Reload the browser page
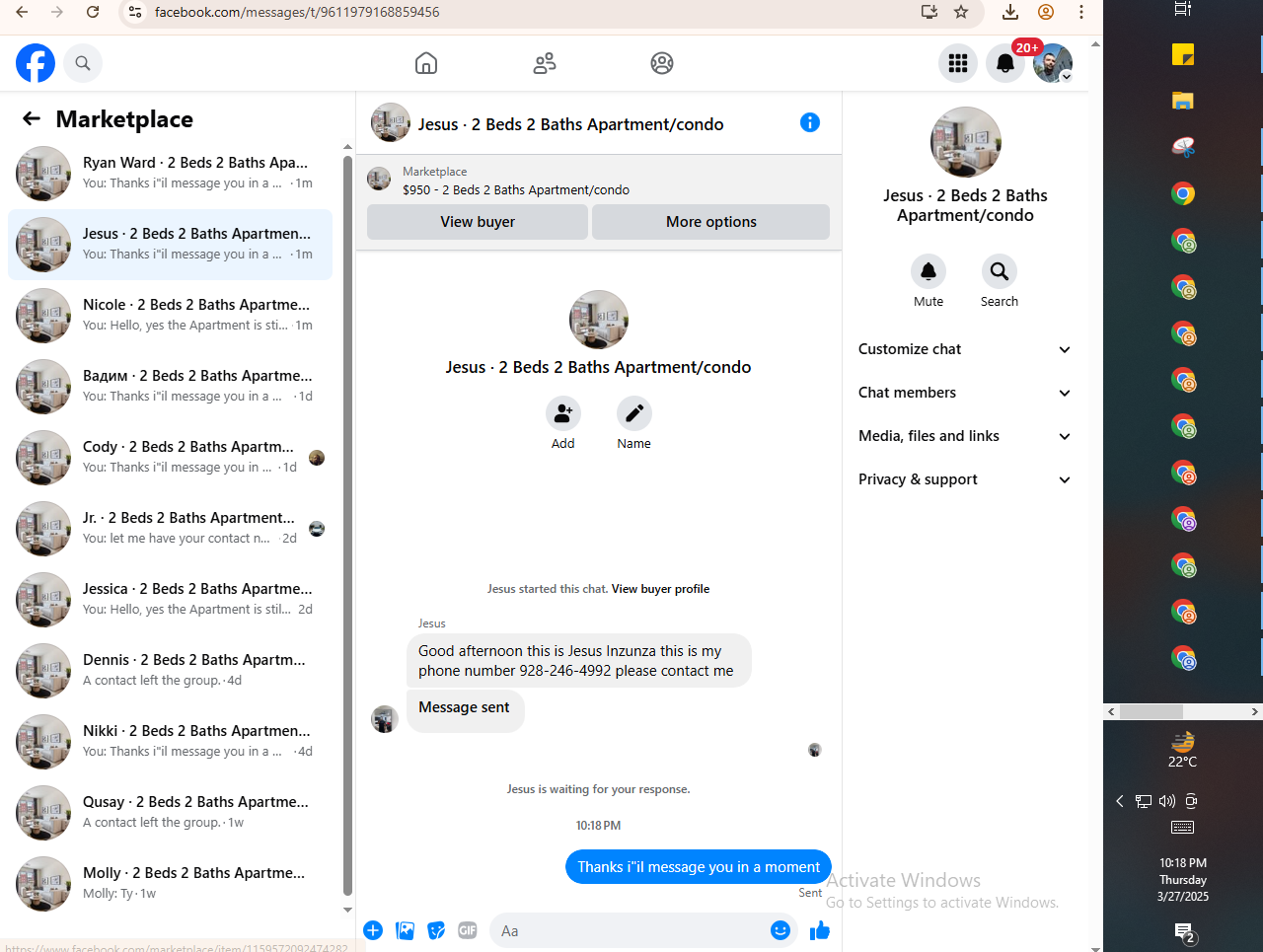 coord(93,12)
